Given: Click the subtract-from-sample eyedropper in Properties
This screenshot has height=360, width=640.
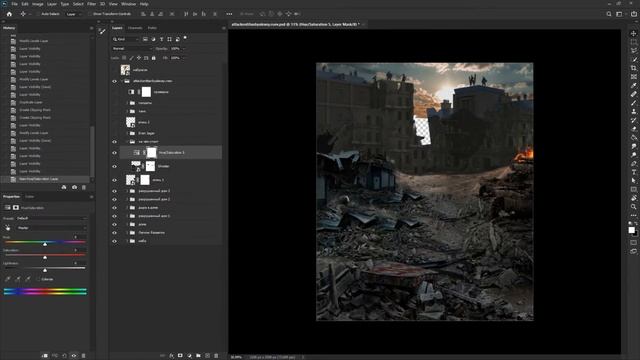Looking at the screenshot, I should click(x=28, y=279).
